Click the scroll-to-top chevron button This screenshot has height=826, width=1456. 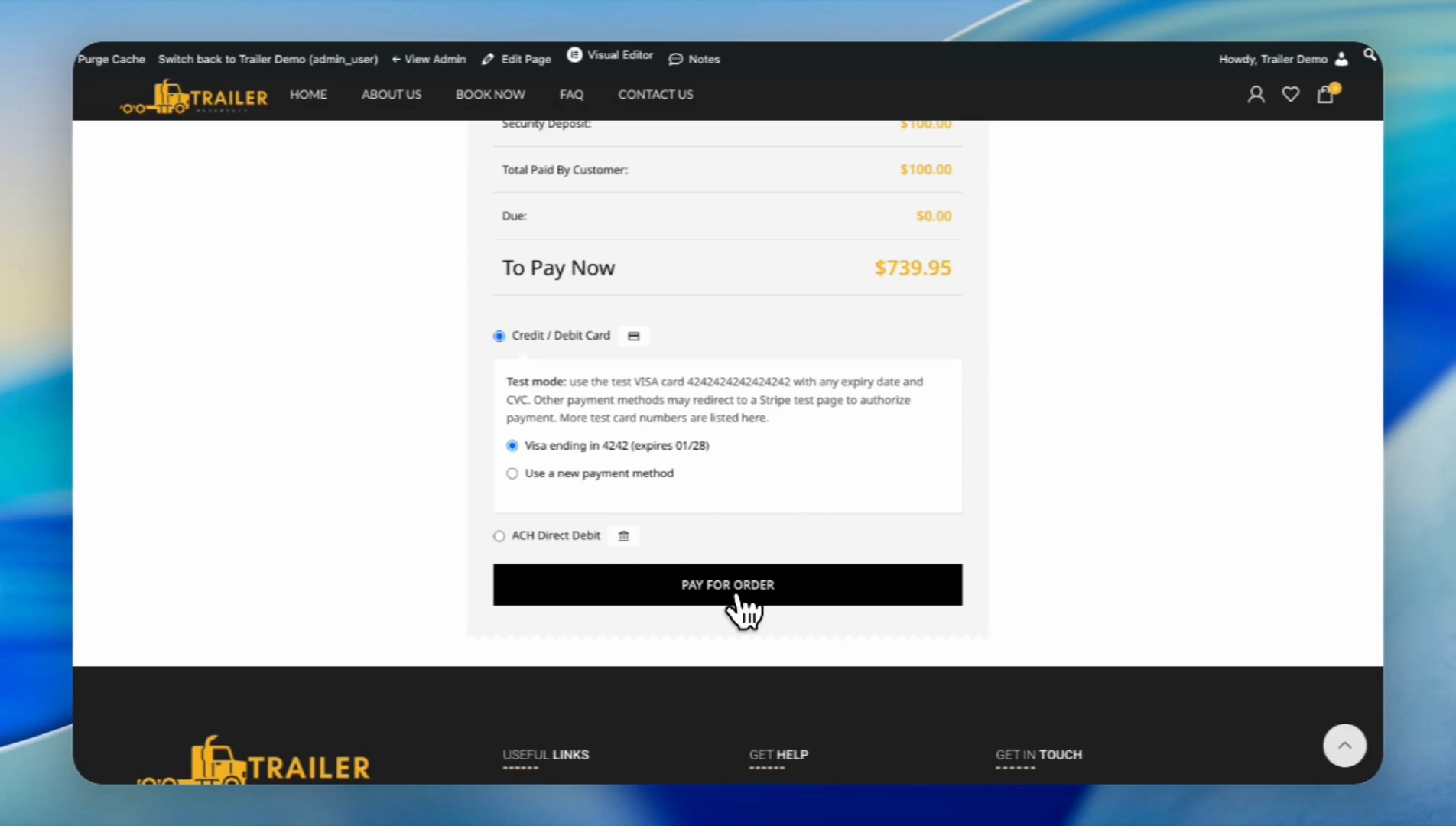pos(1344,746)
